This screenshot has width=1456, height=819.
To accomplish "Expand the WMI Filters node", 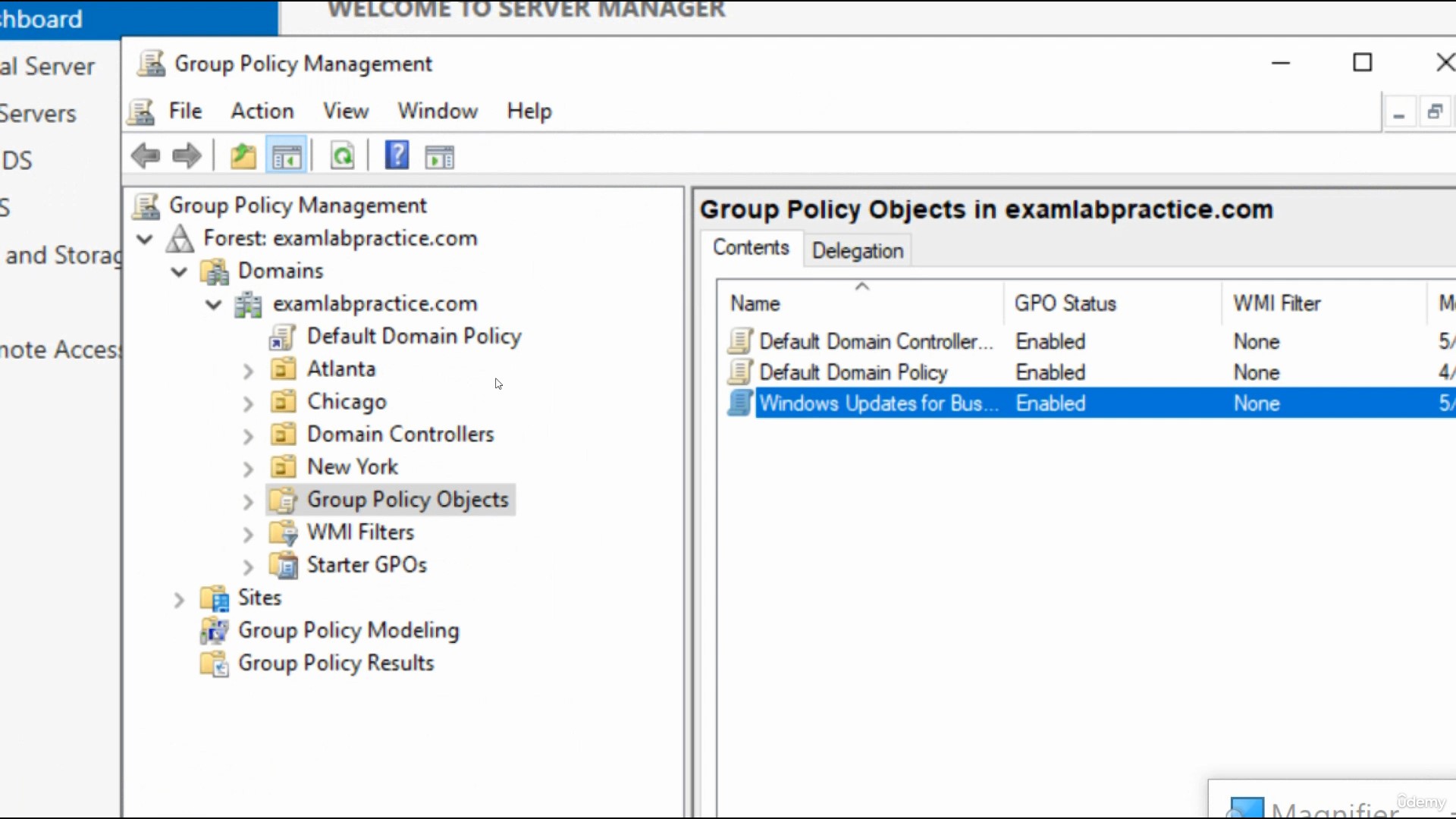I will [x=248, y=534].
